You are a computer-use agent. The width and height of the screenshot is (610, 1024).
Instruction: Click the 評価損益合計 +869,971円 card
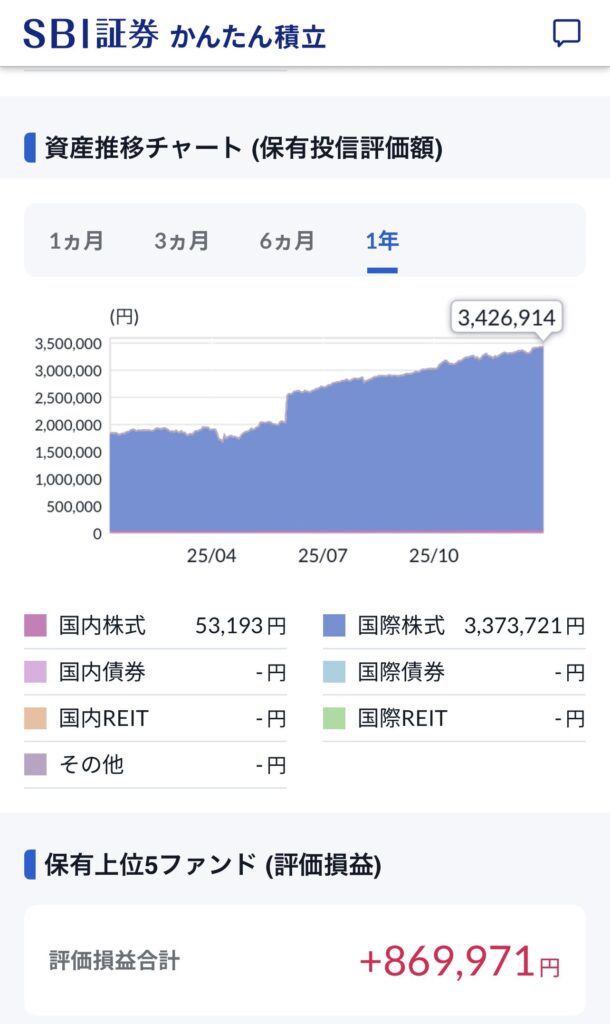point(304,961)
